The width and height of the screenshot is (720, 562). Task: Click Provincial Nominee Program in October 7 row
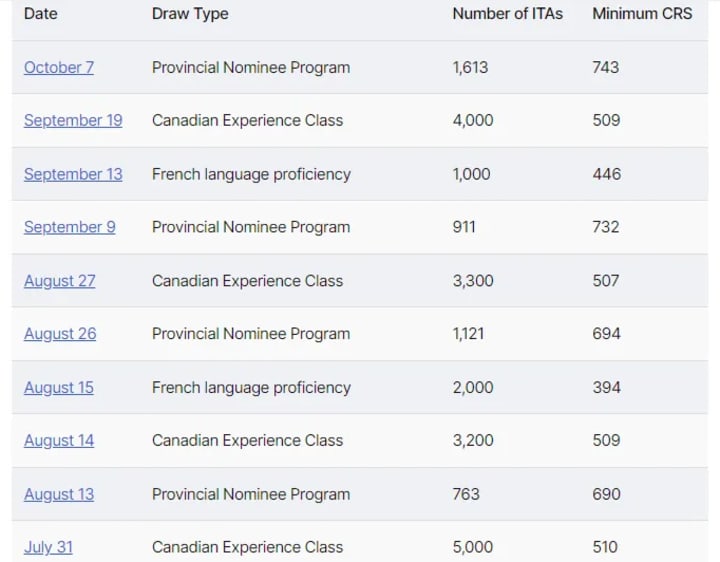(251, 67)
